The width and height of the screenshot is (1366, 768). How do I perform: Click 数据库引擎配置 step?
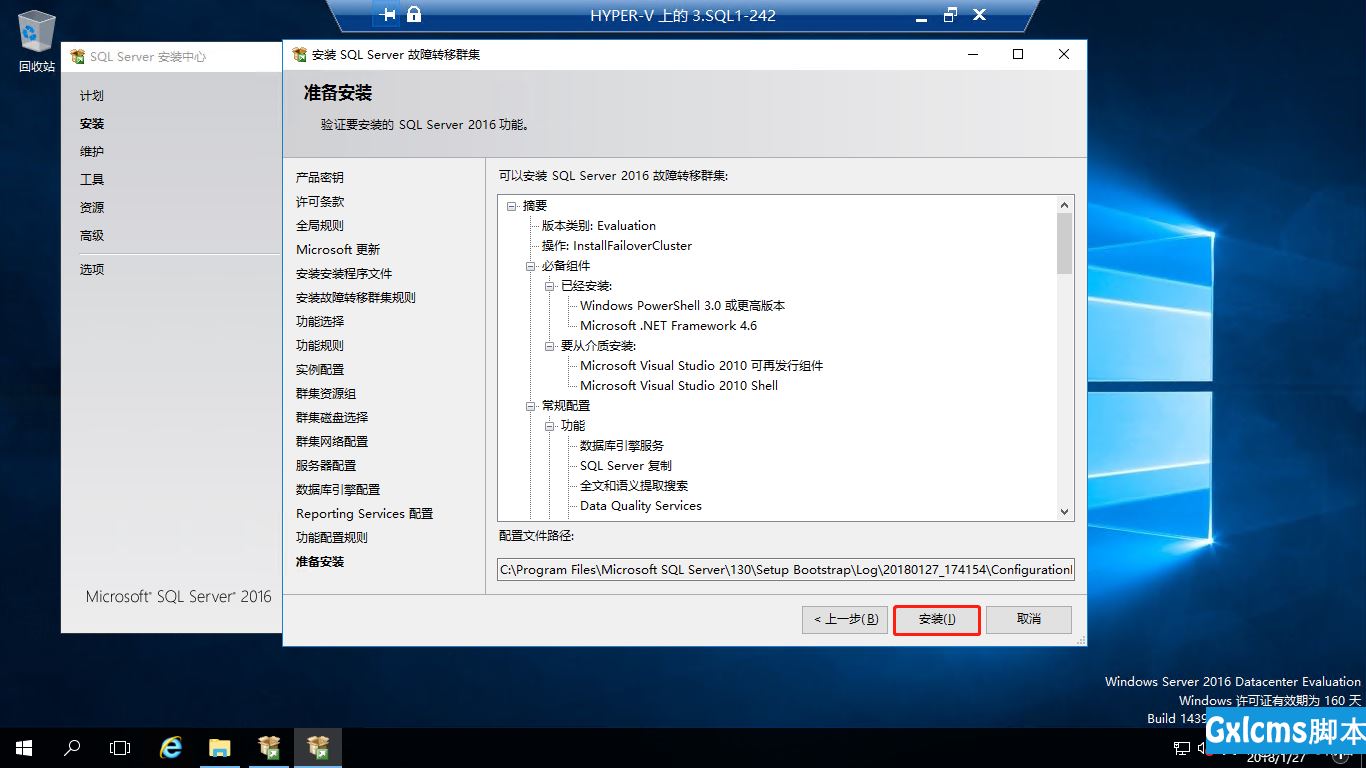tap(338, 489)
